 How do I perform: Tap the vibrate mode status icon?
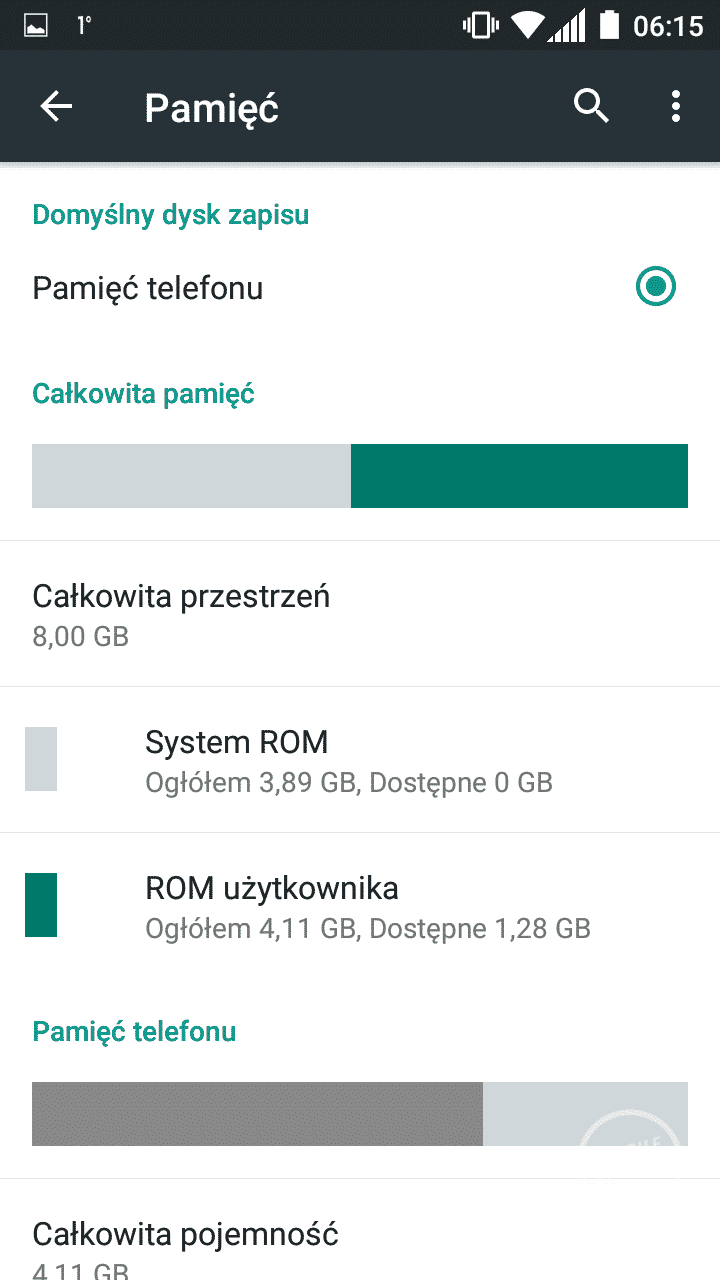point(480,25)
